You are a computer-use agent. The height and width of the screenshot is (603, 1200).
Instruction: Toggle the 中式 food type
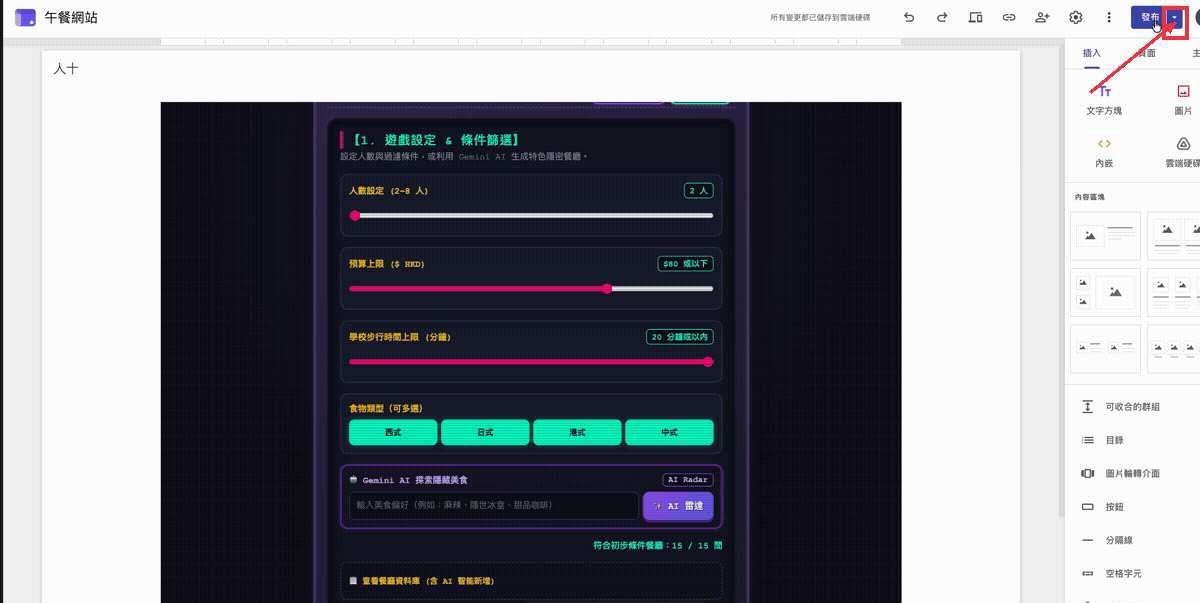[x=669, y=432]
